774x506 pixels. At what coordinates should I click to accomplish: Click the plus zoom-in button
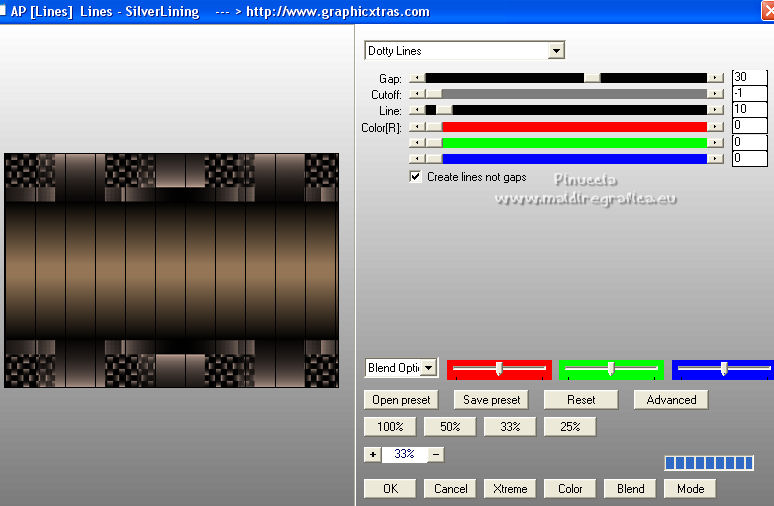pyautogui.click(x=372, y=454)
